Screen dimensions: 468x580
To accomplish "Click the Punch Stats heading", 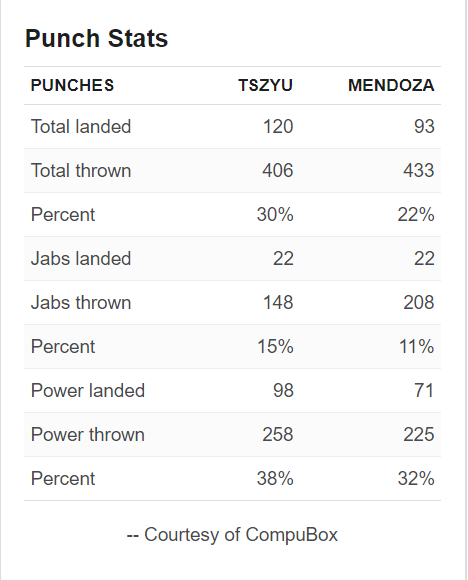I will point(96,38).
